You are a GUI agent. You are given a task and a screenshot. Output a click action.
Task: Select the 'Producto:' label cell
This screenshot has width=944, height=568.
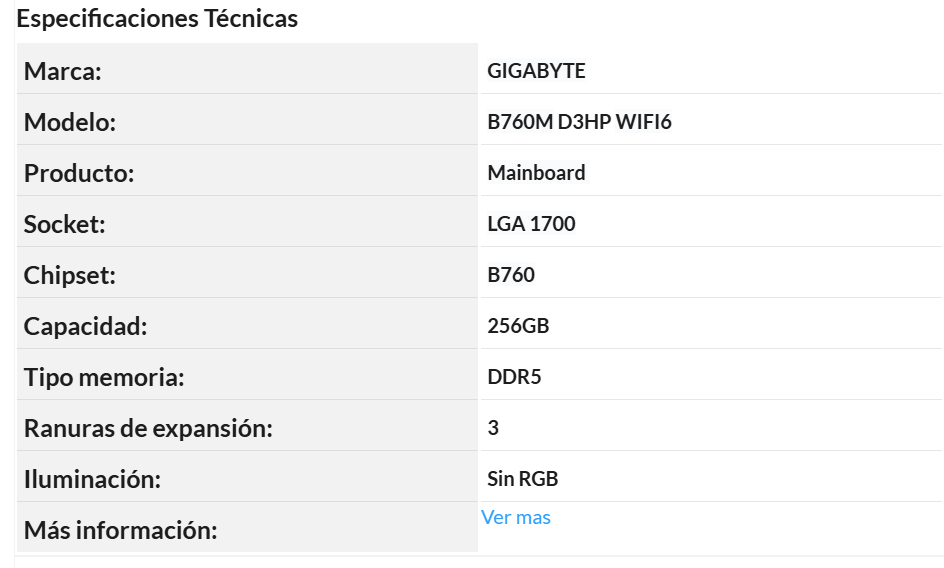coord(247,170)
